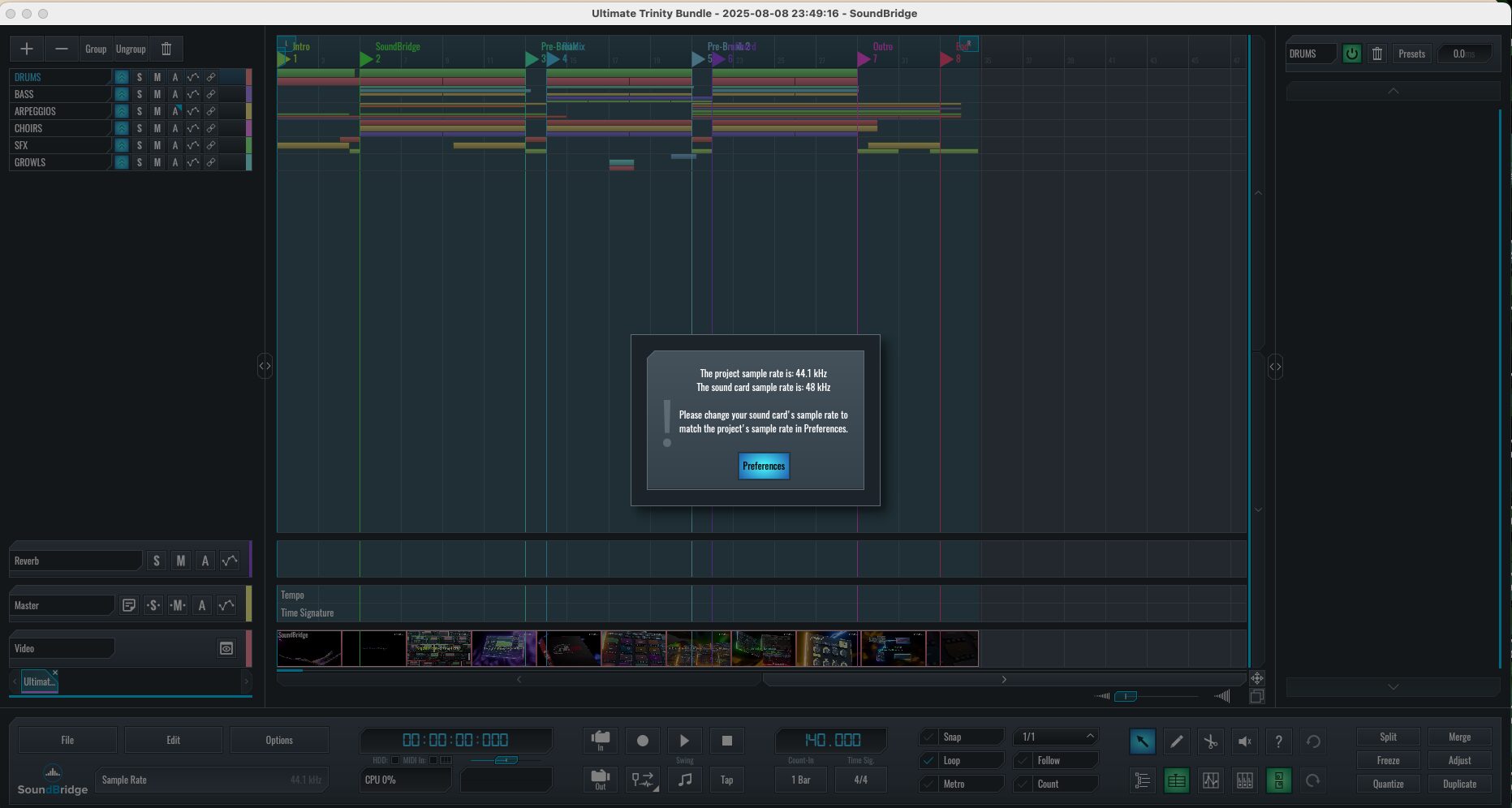Click the question mark help tool
Viewport: 1512px width, 808px height.
pos(1278,741)
